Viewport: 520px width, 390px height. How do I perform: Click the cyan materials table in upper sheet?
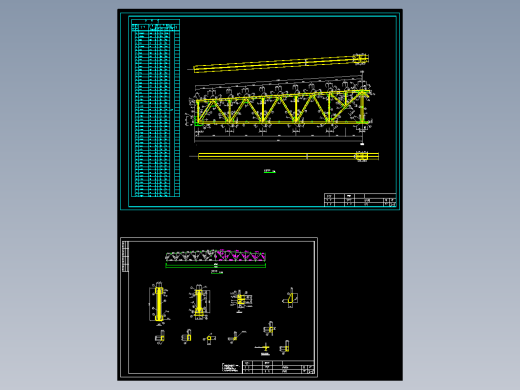pyautogui.click(x=155, y=108)
